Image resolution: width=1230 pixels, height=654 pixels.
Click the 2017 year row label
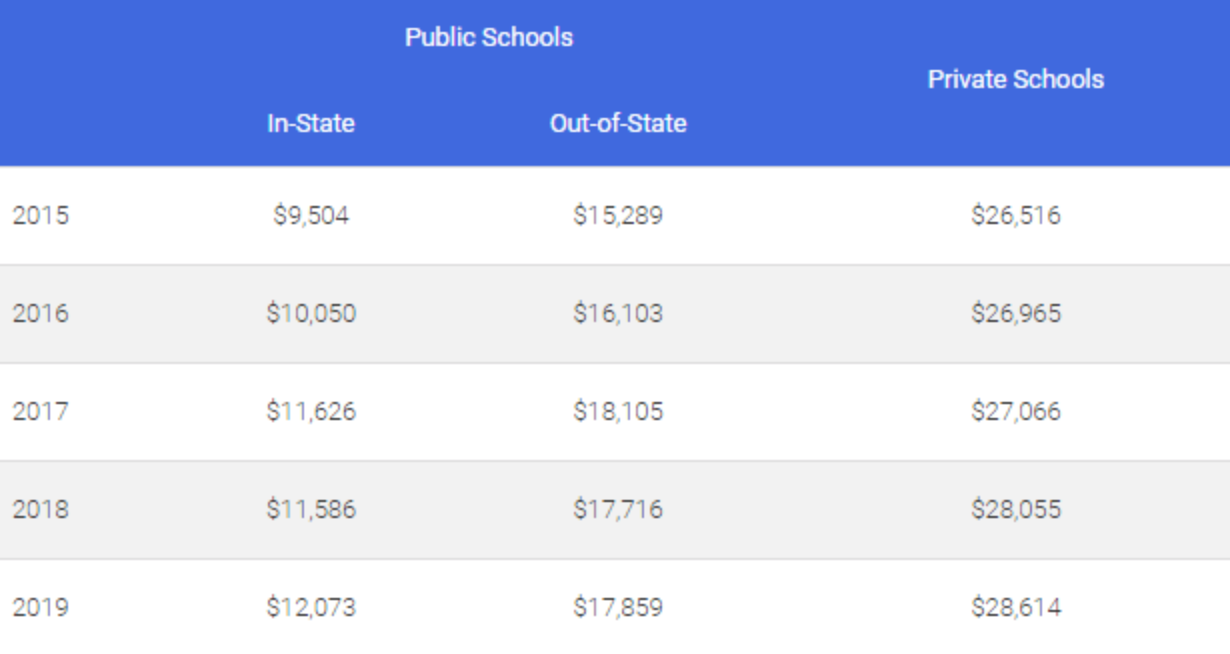point(41,412)
